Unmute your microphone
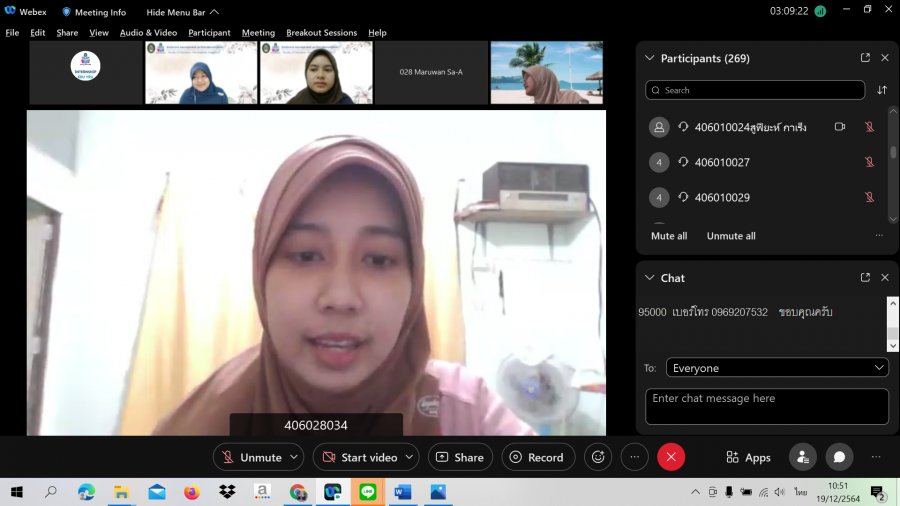Image resolution: width=900 pixels, height=506 pixels. click(x=251, y=457)
